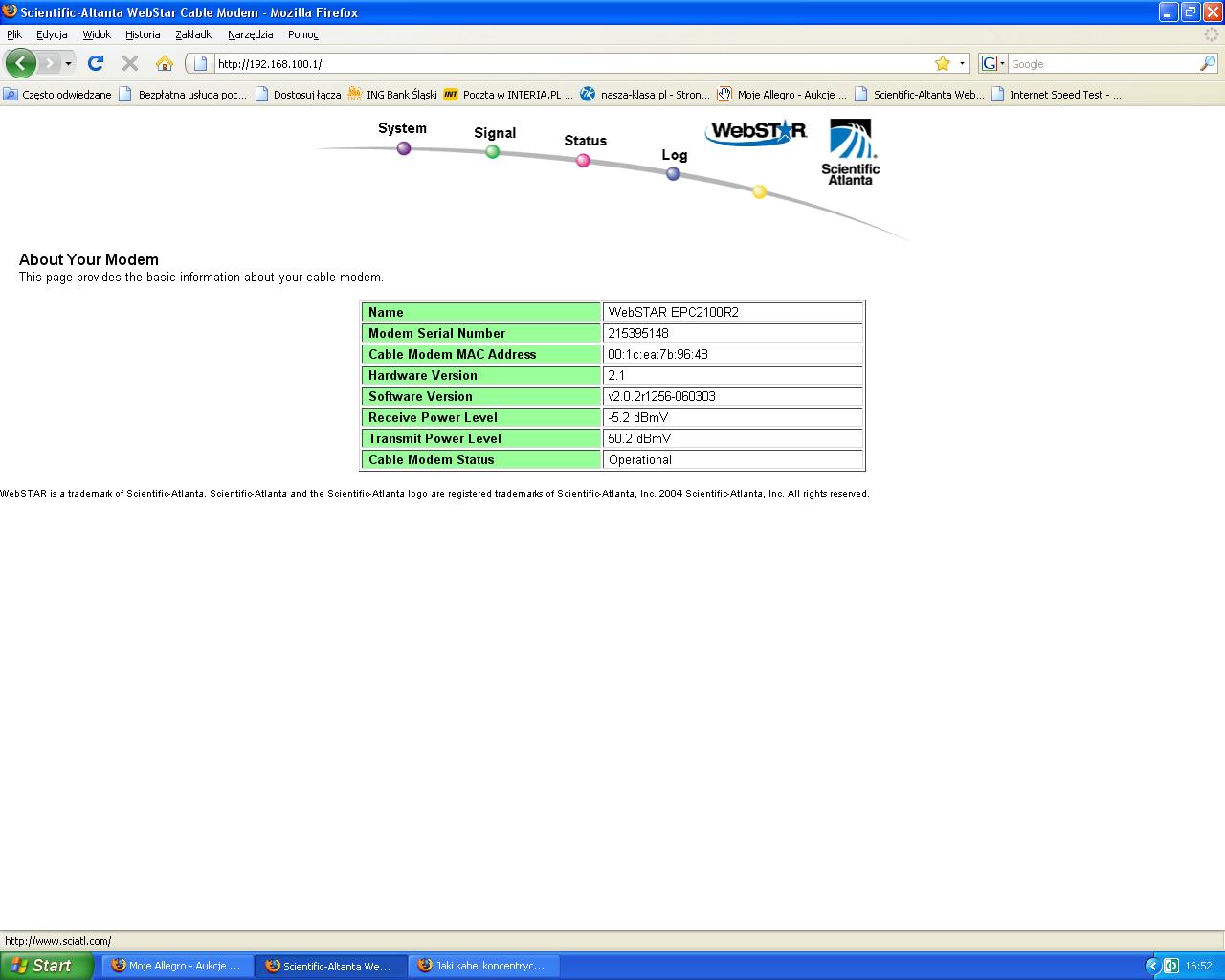Open the Historia menu
Image resolution: width=1225 pixels, height=980 pixels.
(143, 34)
